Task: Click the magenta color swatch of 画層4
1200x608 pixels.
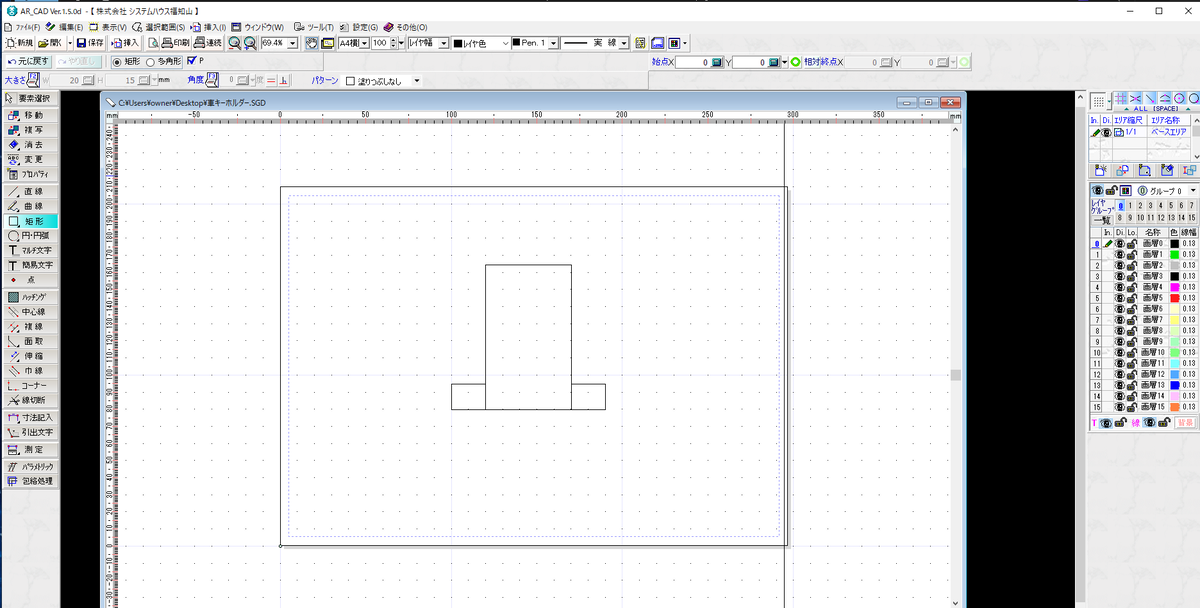Action: (x=1176, y=287)
